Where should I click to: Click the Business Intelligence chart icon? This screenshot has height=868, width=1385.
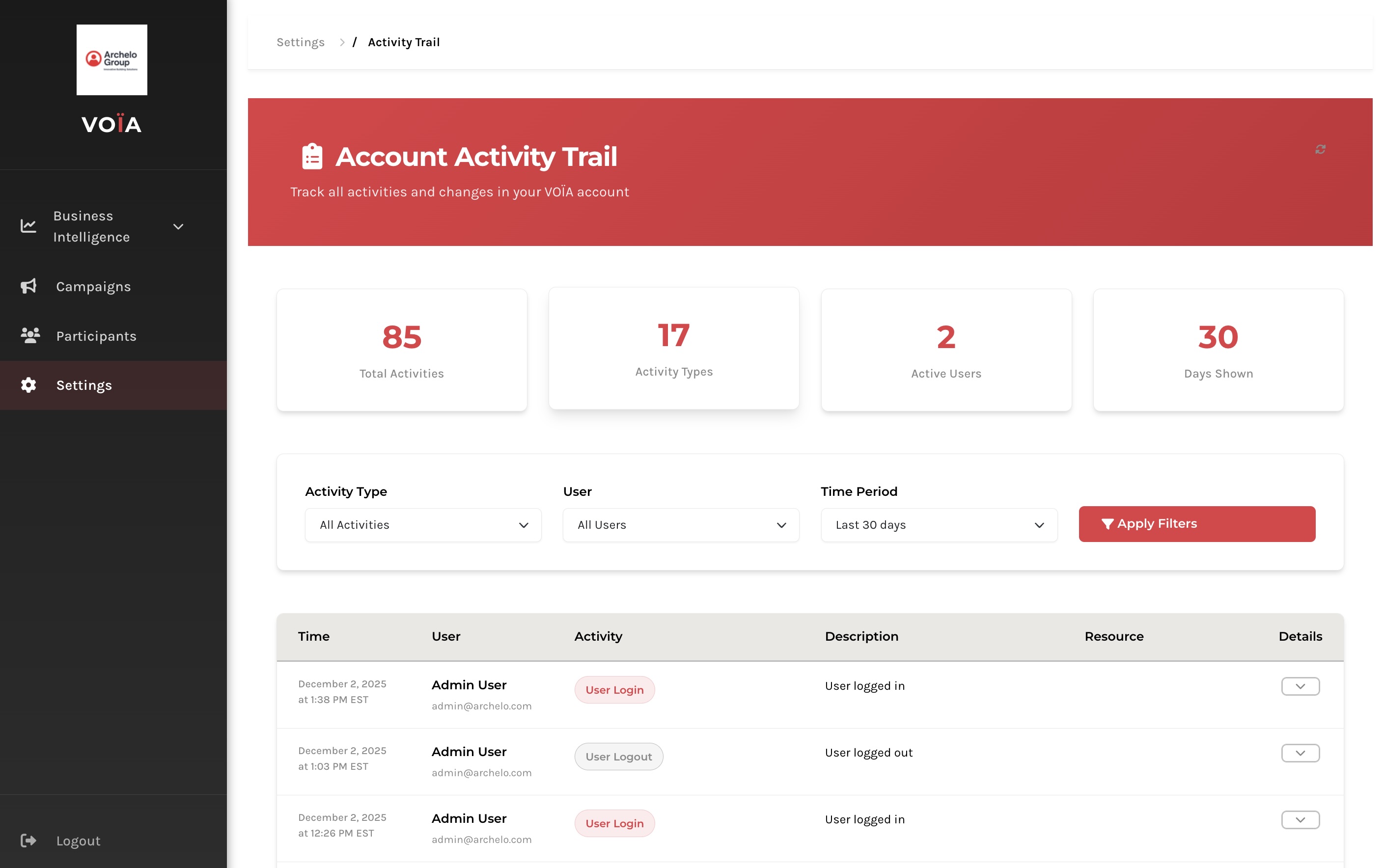click(x=28, y=226)
